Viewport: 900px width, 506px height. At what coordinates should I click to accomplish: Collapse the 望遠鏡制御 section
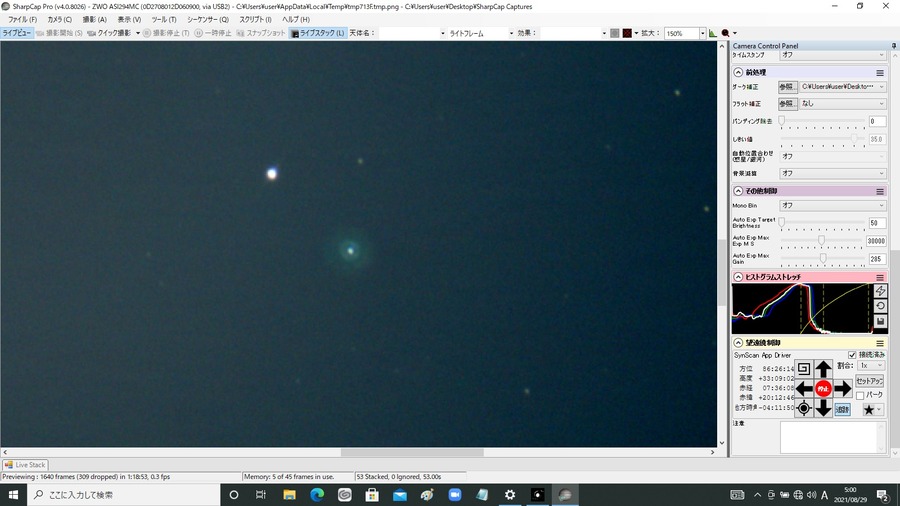738,343
